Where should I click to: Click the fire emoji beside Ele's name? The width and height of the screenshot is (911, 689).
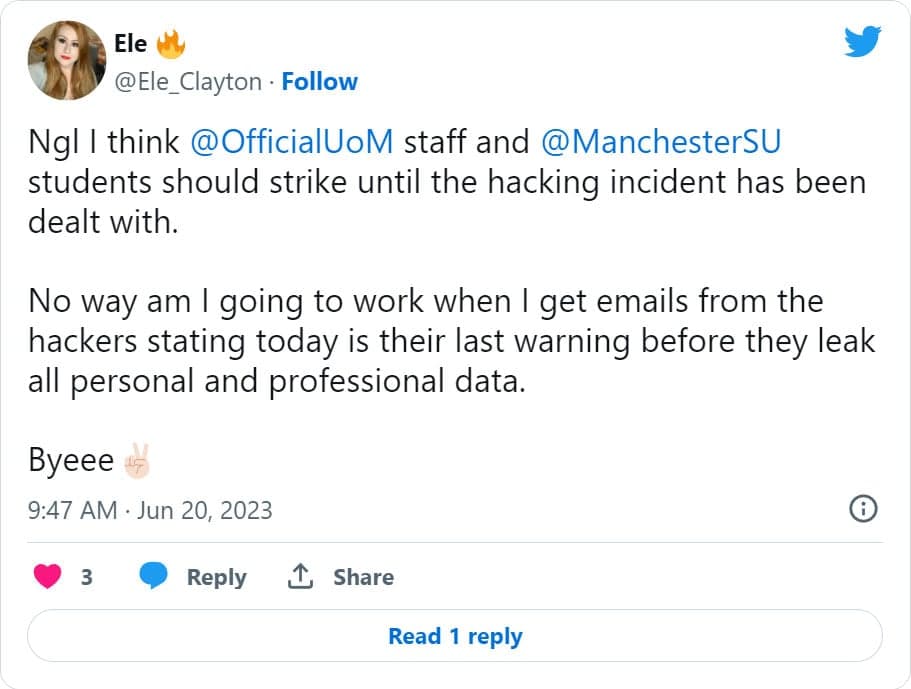[169, 42]
